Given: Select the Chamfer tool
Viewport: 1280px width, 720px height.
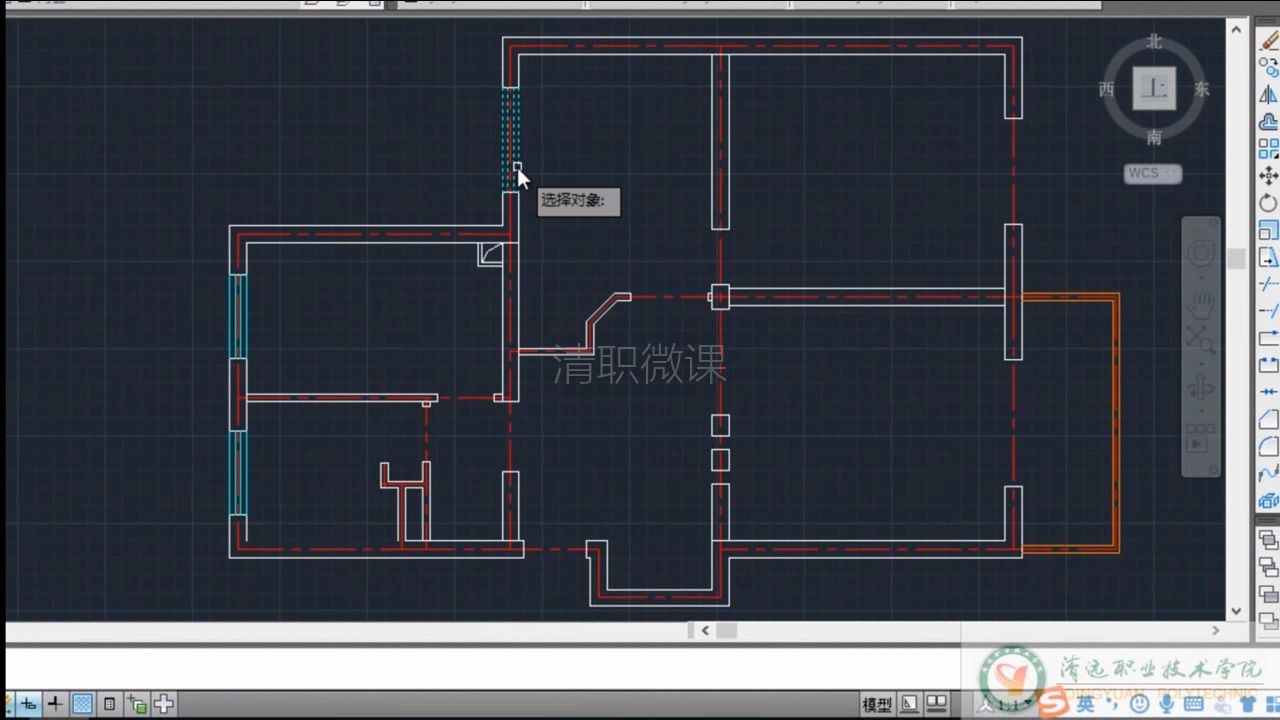Looking at the screenshot, I should (1269, 419).
